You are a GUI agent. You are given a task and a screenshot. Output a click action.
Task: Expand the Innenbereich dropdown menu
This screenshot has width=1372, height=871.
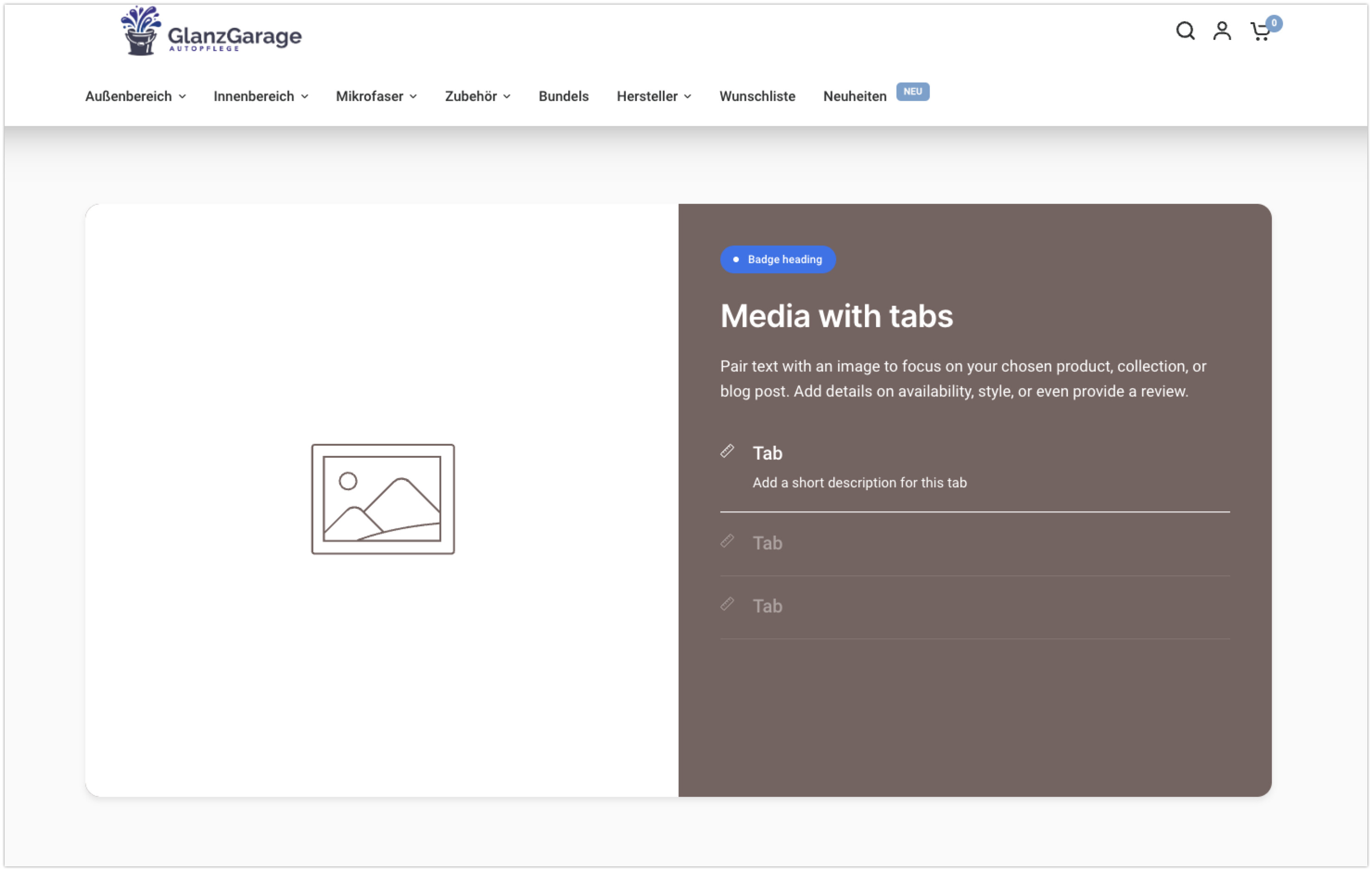click(x=261, y=96)
